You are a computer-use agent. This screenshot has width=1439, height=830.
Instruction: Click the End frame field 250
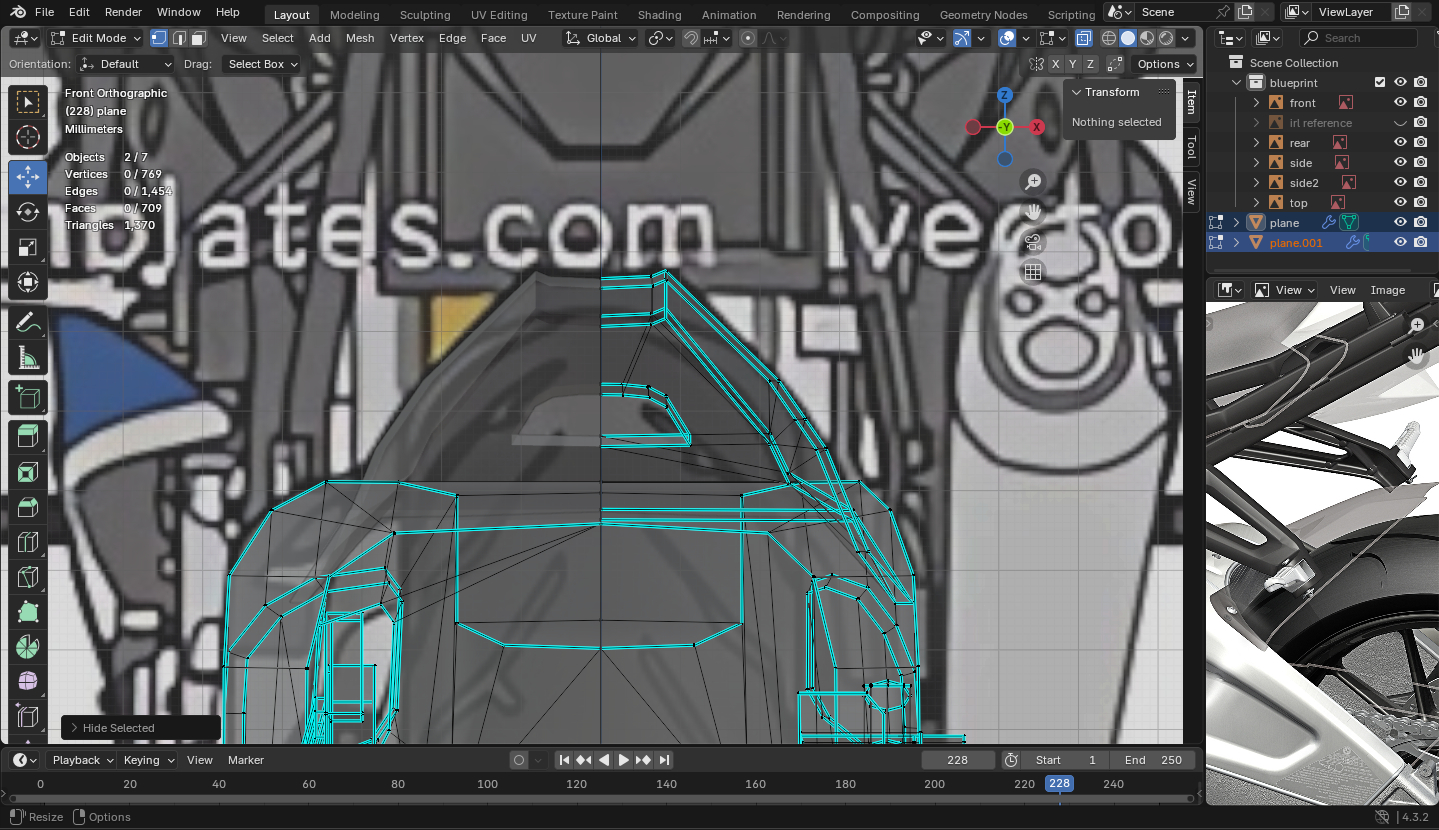click(x=1153, y=760)
